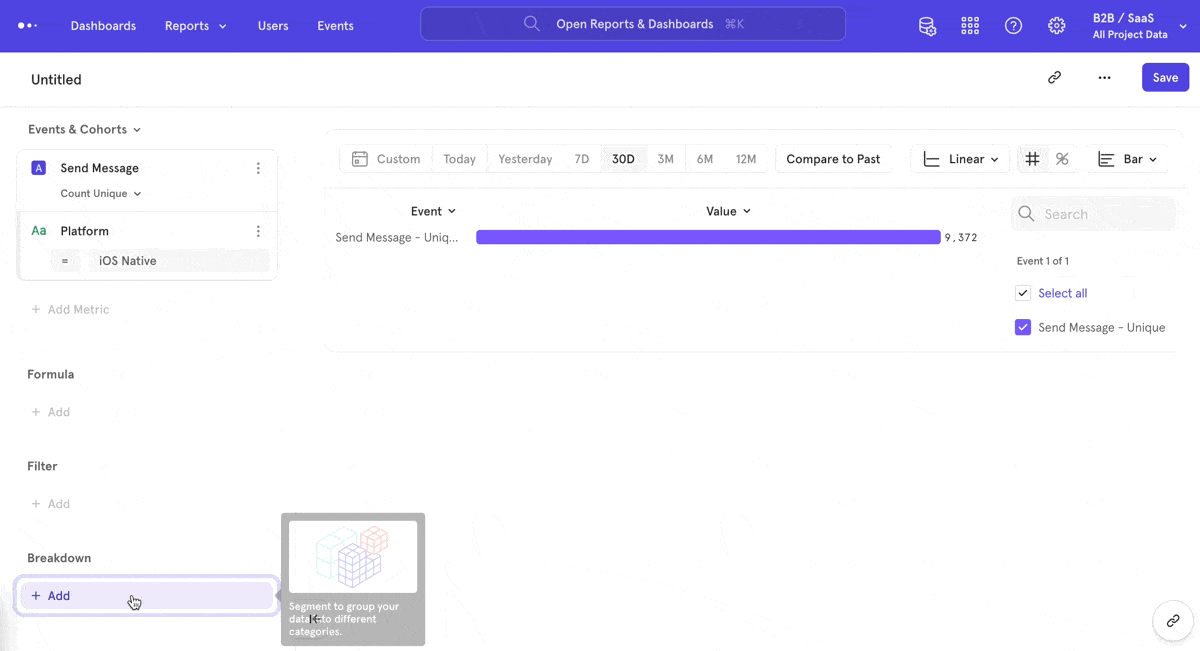This screenshot has height=651, width=1200.
Task: Copy report link via header link icon
Action: (1054, 77)
